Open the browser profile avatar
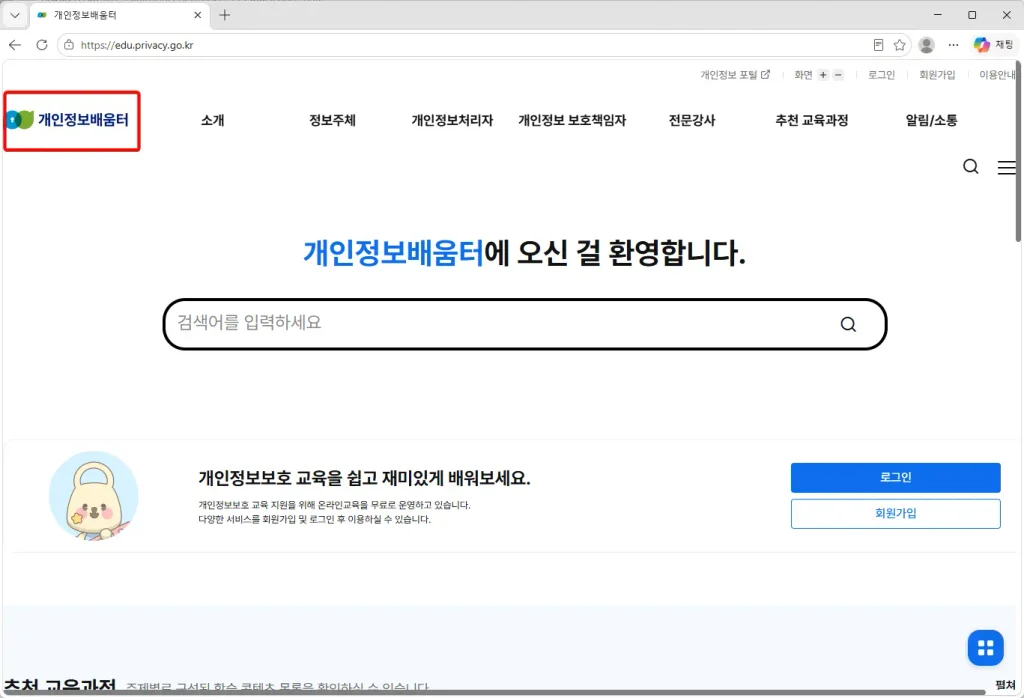This screenshot has width=1024, height=698. [x=926, y=45]
